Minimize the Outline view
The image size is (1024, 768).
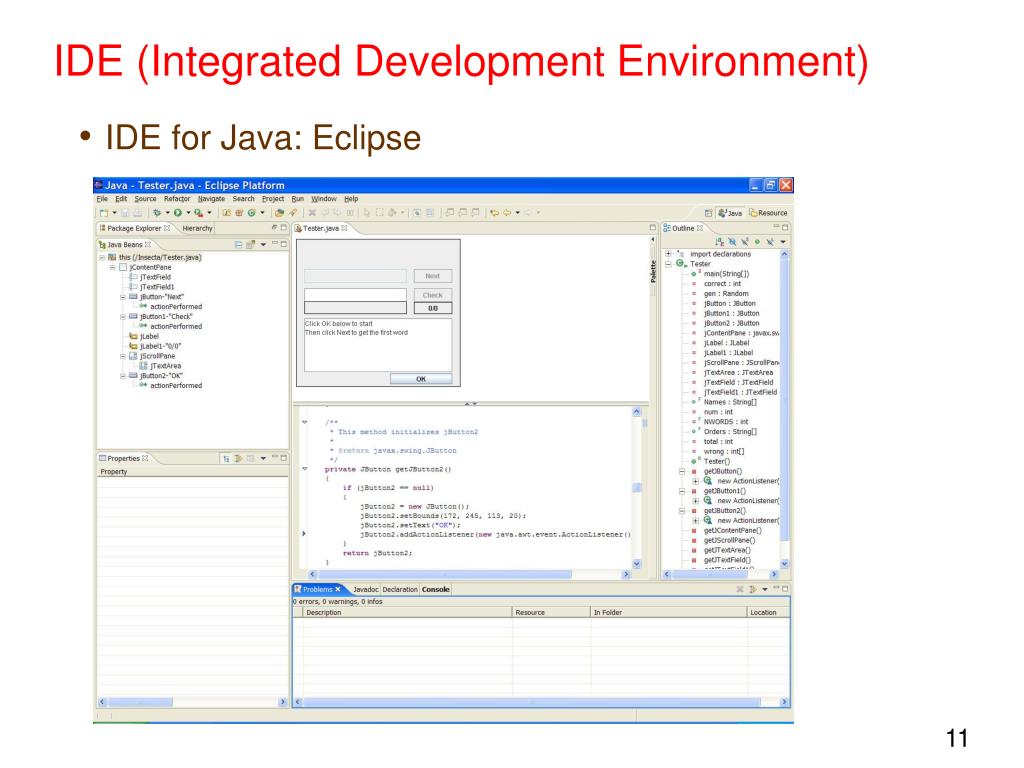[776, 227]
